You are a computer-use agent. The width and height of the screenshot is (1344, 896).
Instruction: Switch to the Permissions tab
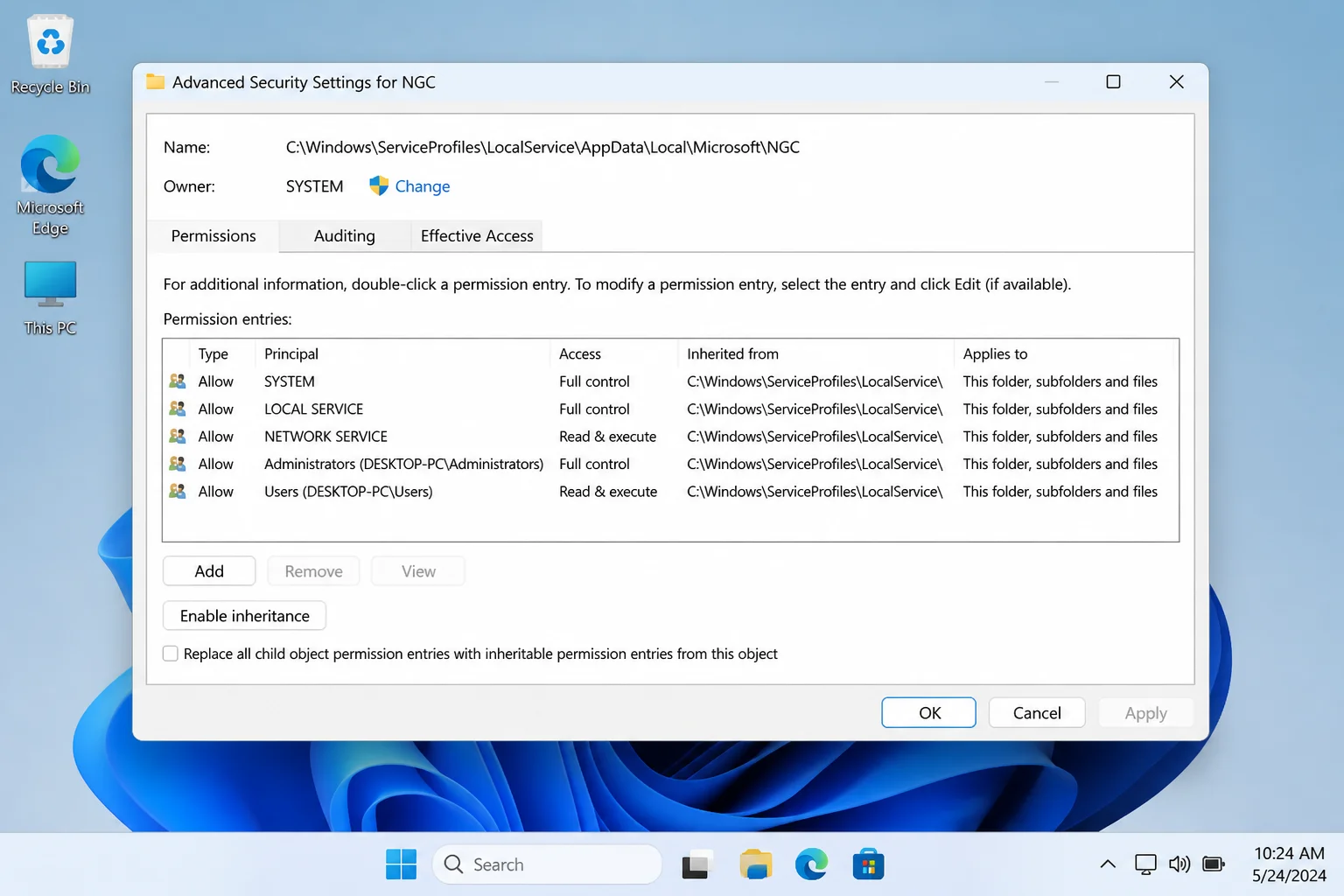(213, 235)
